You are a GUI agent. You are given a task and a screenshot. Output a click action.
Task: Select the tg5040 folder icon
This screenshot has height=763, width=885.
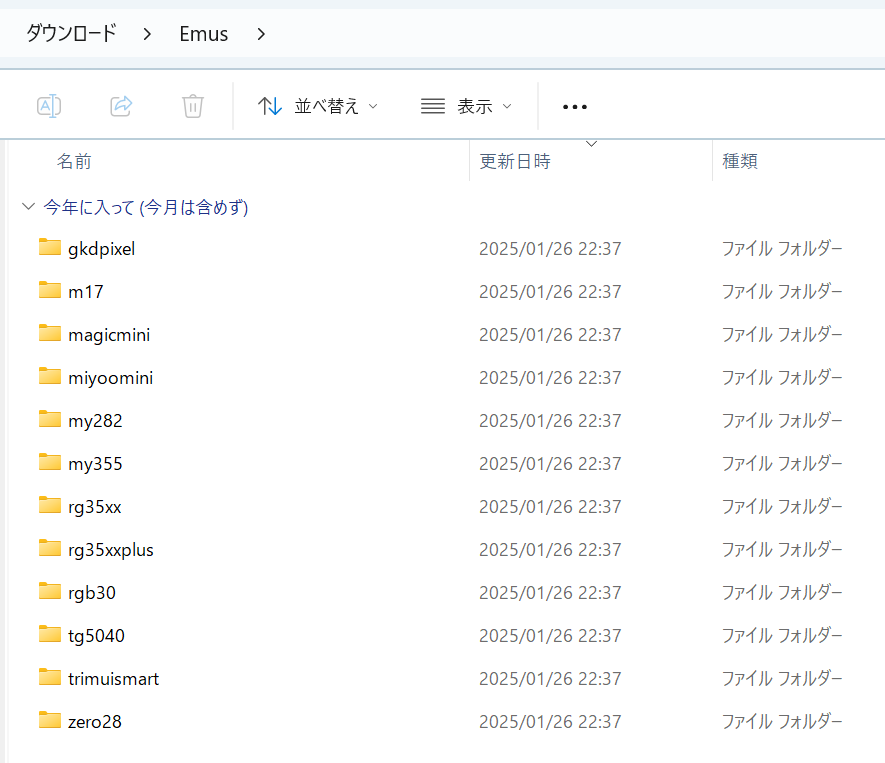click(50, 634)
